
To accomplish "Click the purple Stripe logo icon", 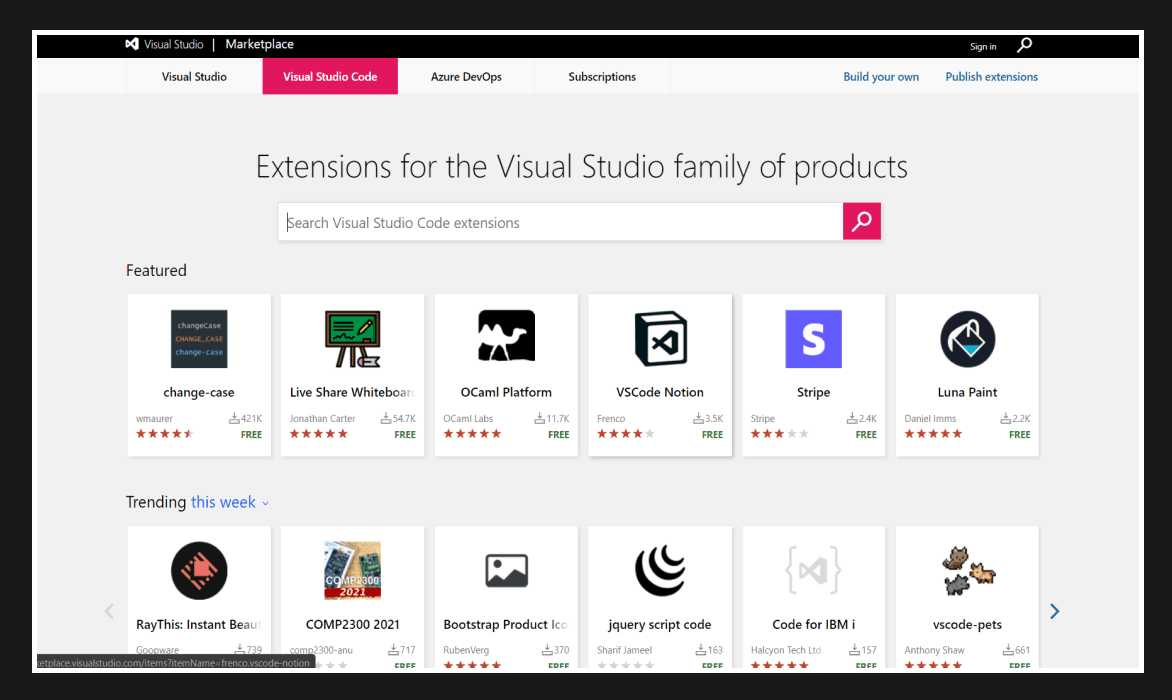I will [x=813, y=338].
